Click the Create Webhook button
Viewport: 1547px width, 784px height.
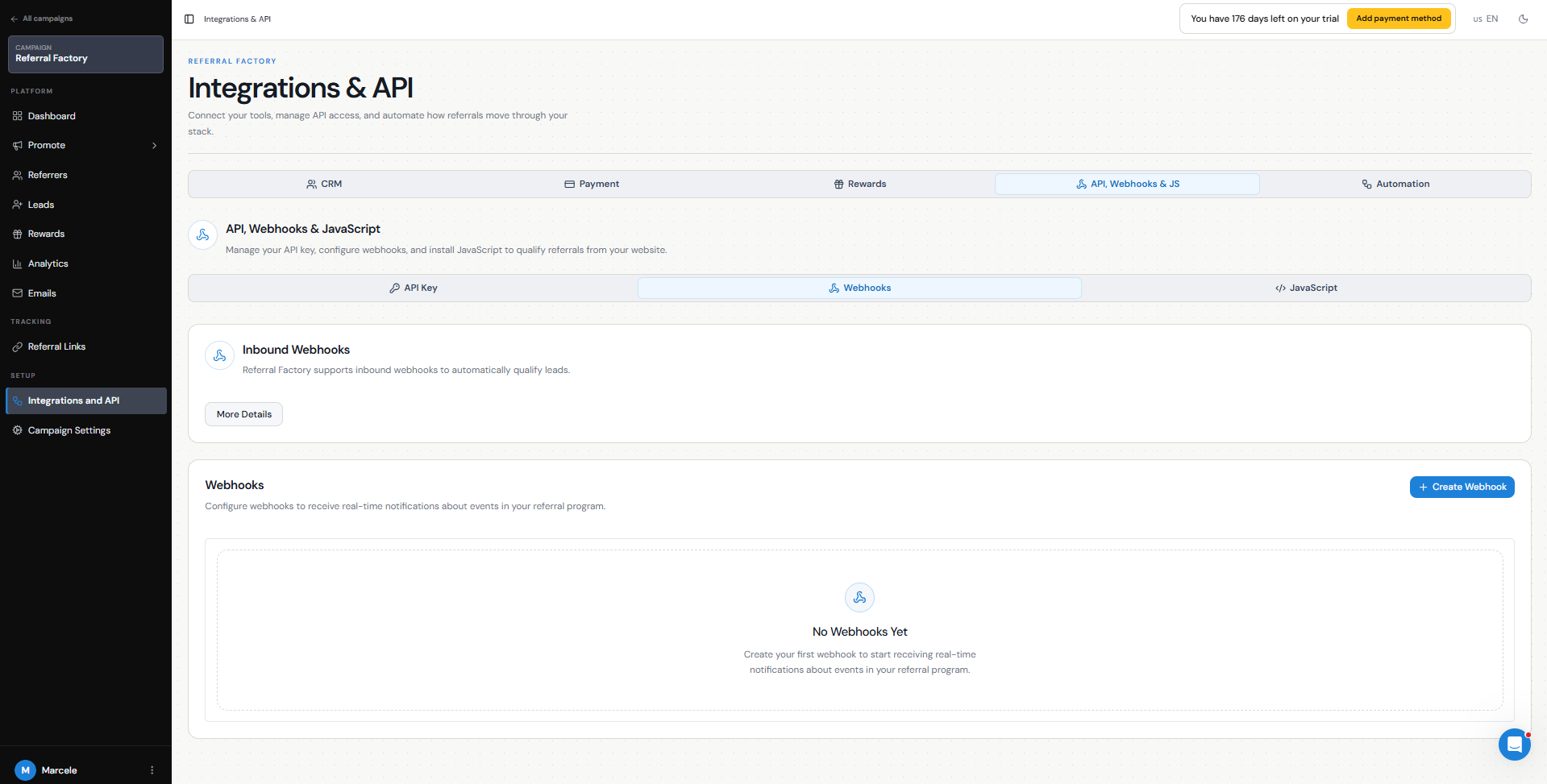click(1462, 487)
